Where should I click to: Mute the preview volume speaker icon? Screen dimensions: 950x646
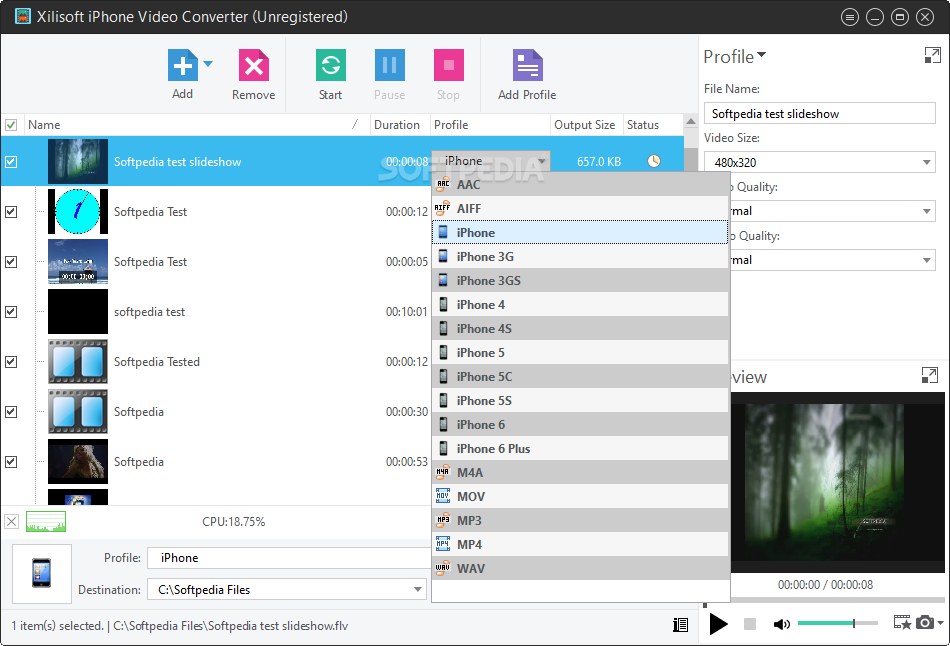782,624
